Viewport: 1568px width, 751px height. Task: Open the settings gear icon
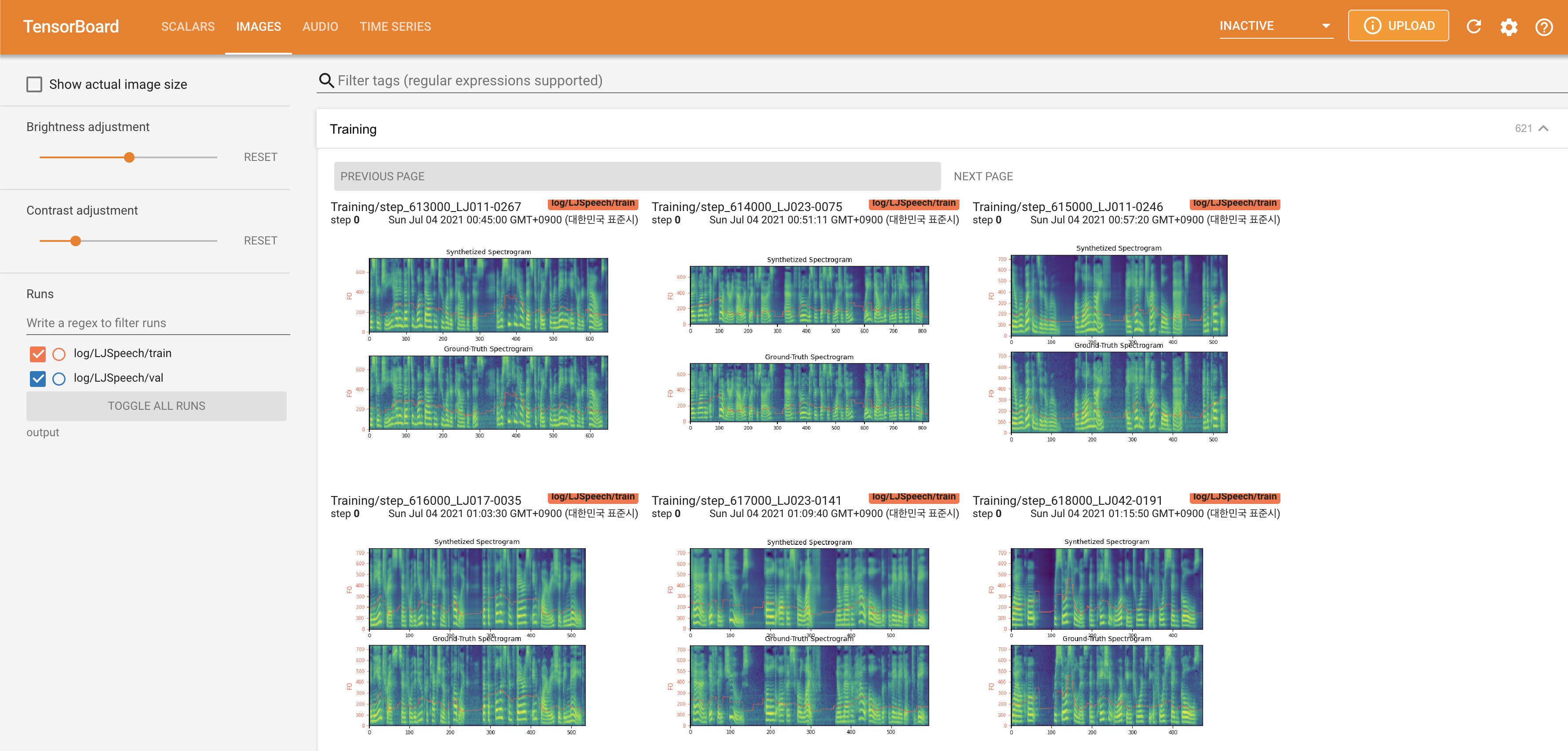(x=1508, y=27)
